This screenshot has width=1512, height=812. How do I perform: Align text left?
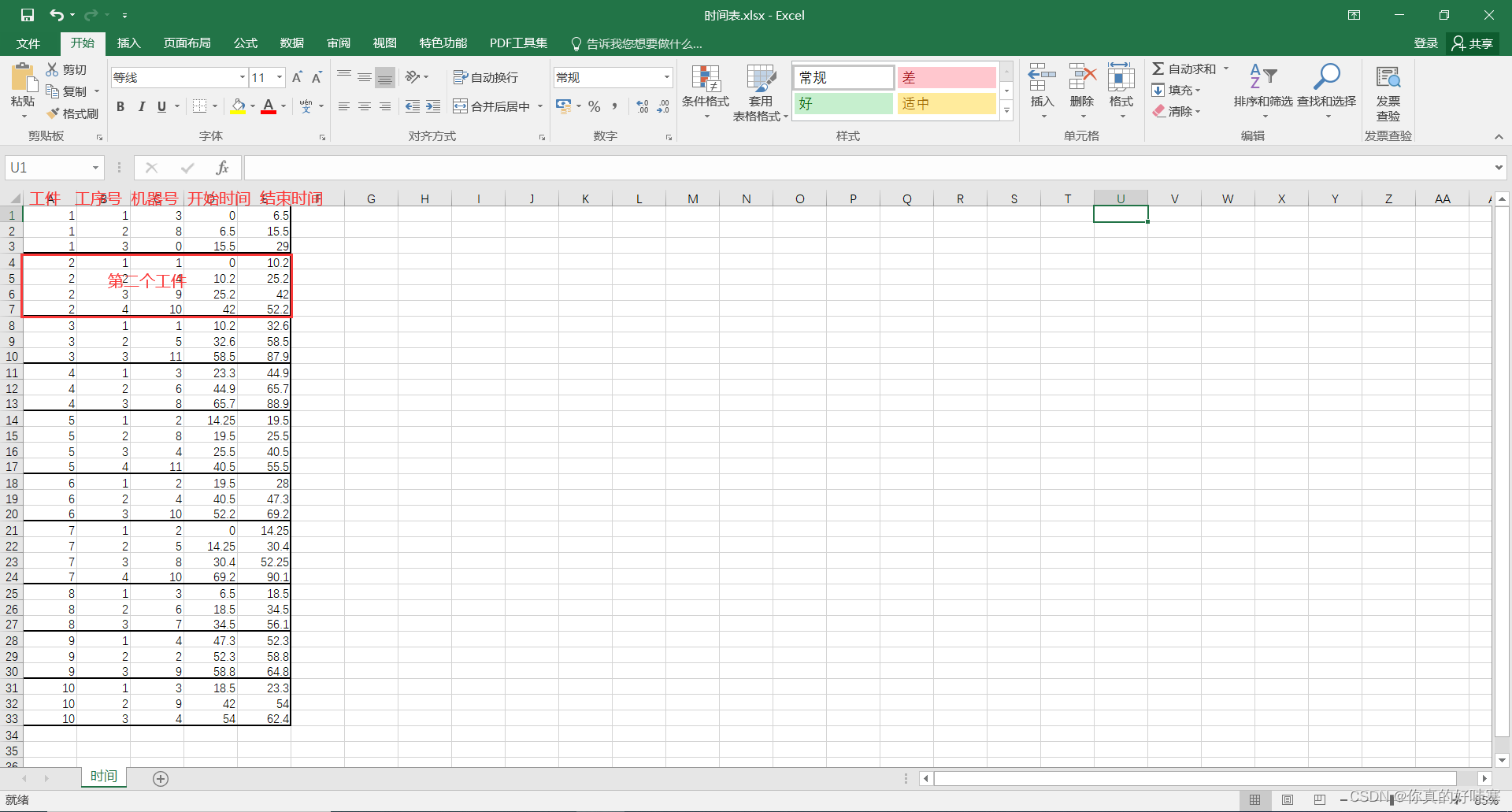[344, 106]
